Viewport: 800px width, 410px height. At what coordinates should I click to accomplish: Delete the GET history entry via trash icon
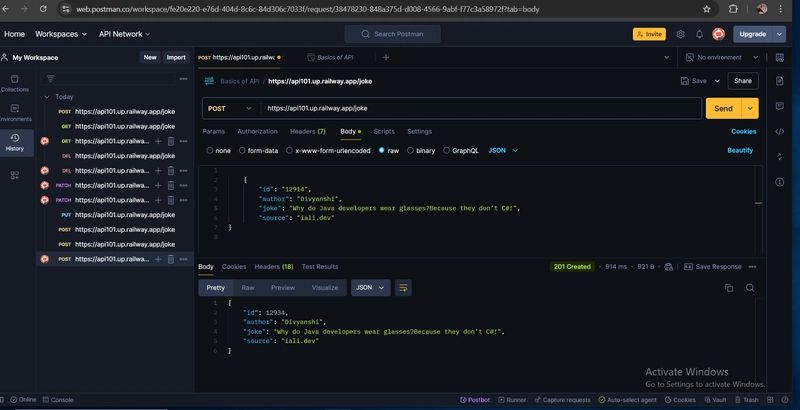tap(171, 141)
